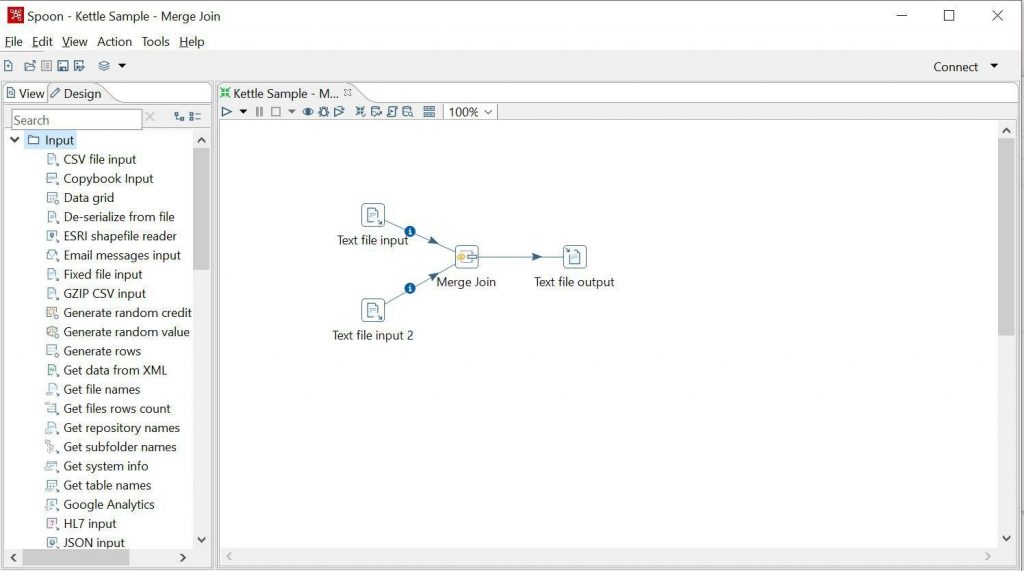Select HL7 input step

coord(89,523)
